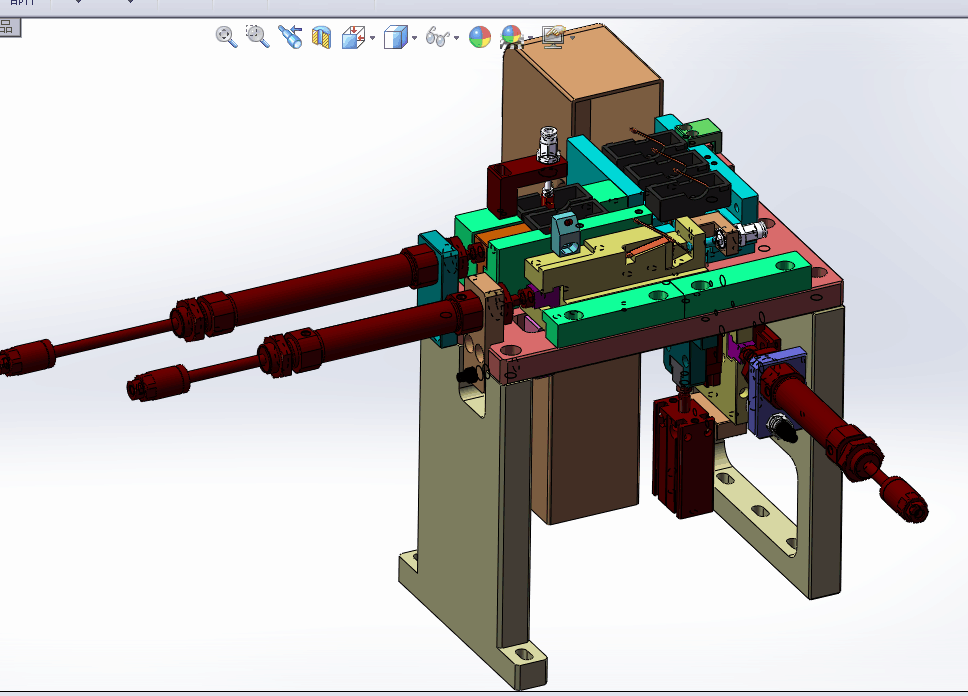The image size is (968, 696).
Task: Open the View Settings monitor icon
Action: point(553,37)
